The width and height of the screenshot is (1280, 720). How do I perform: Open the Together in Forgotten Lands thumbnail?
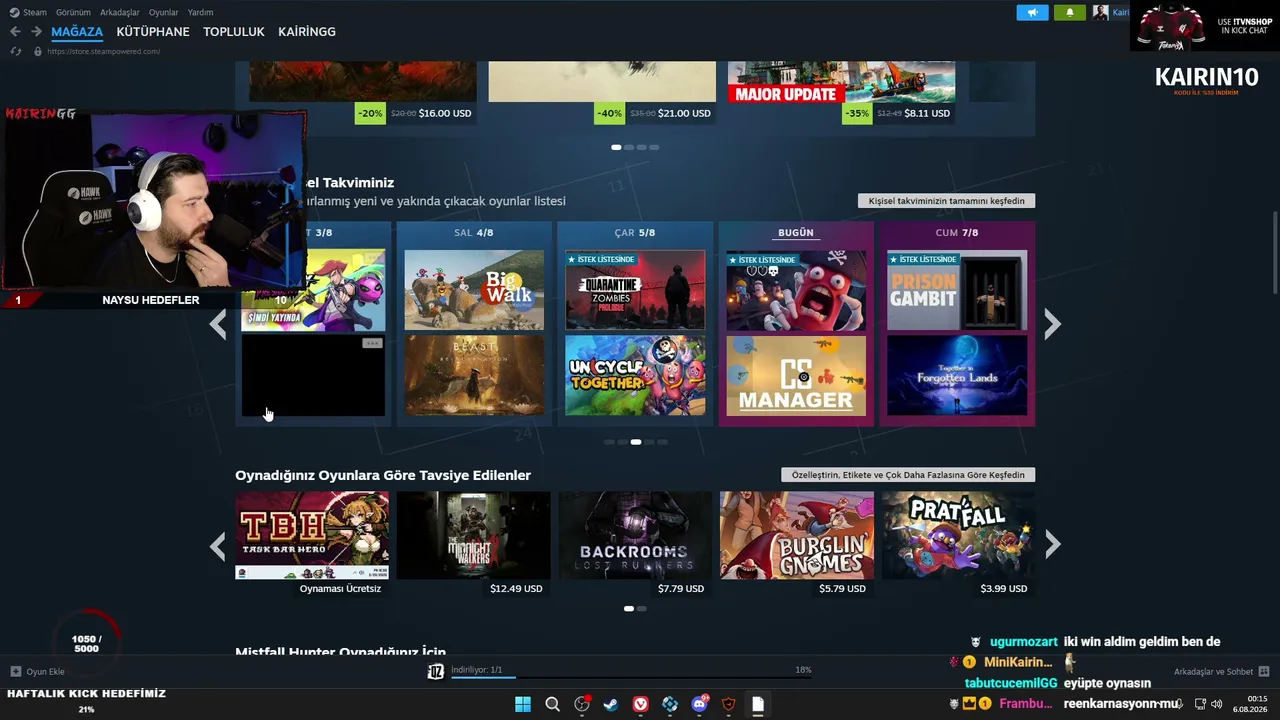pos(957,375)
